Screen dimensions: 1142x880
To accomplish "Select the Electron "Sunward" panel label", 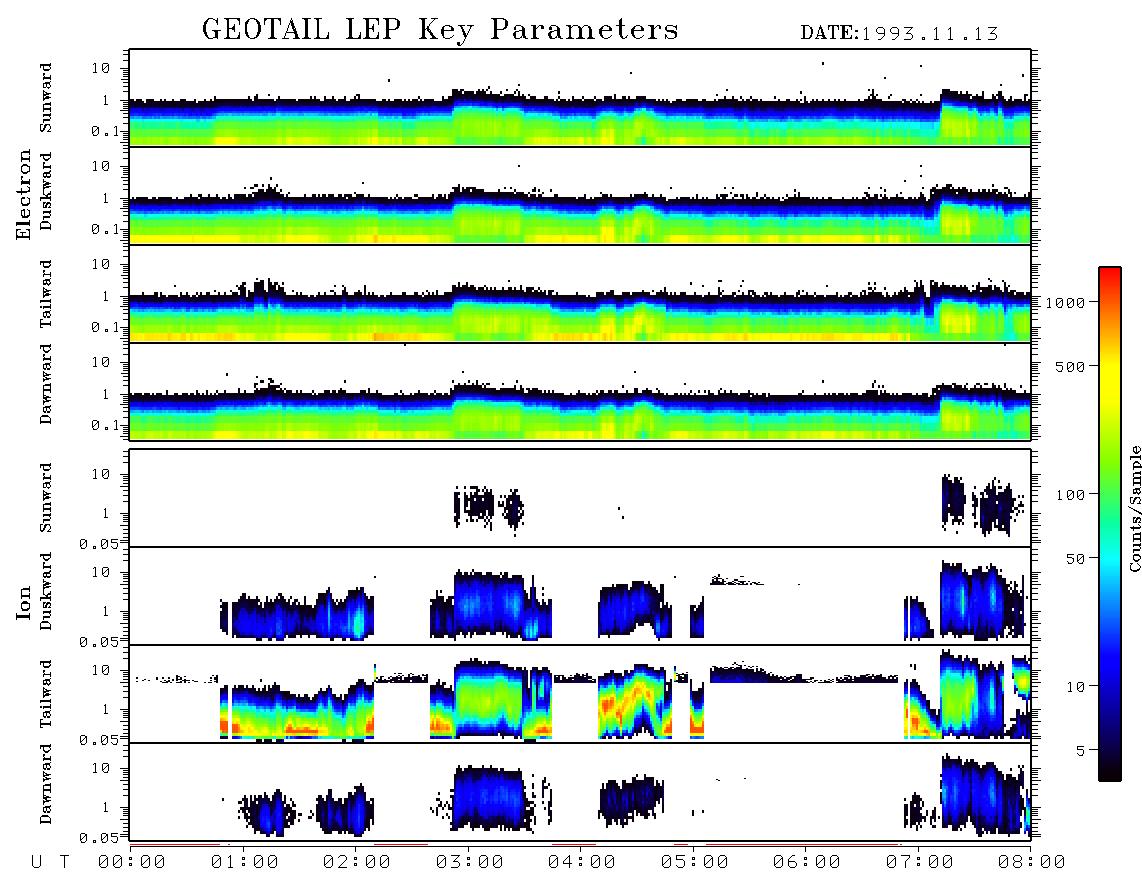I will (x=46, y=98).
